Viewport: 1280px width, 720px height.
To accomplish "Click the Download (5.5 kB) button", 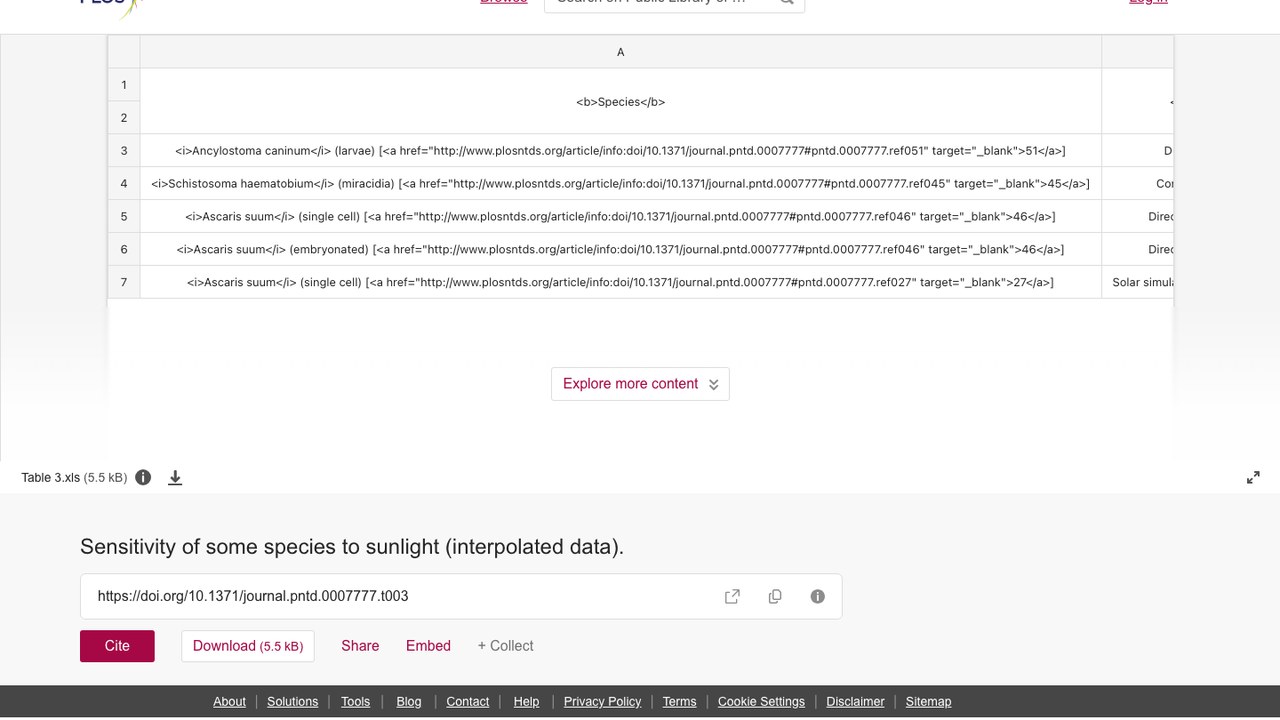I will pyautogui.click(x=248, y=646).
